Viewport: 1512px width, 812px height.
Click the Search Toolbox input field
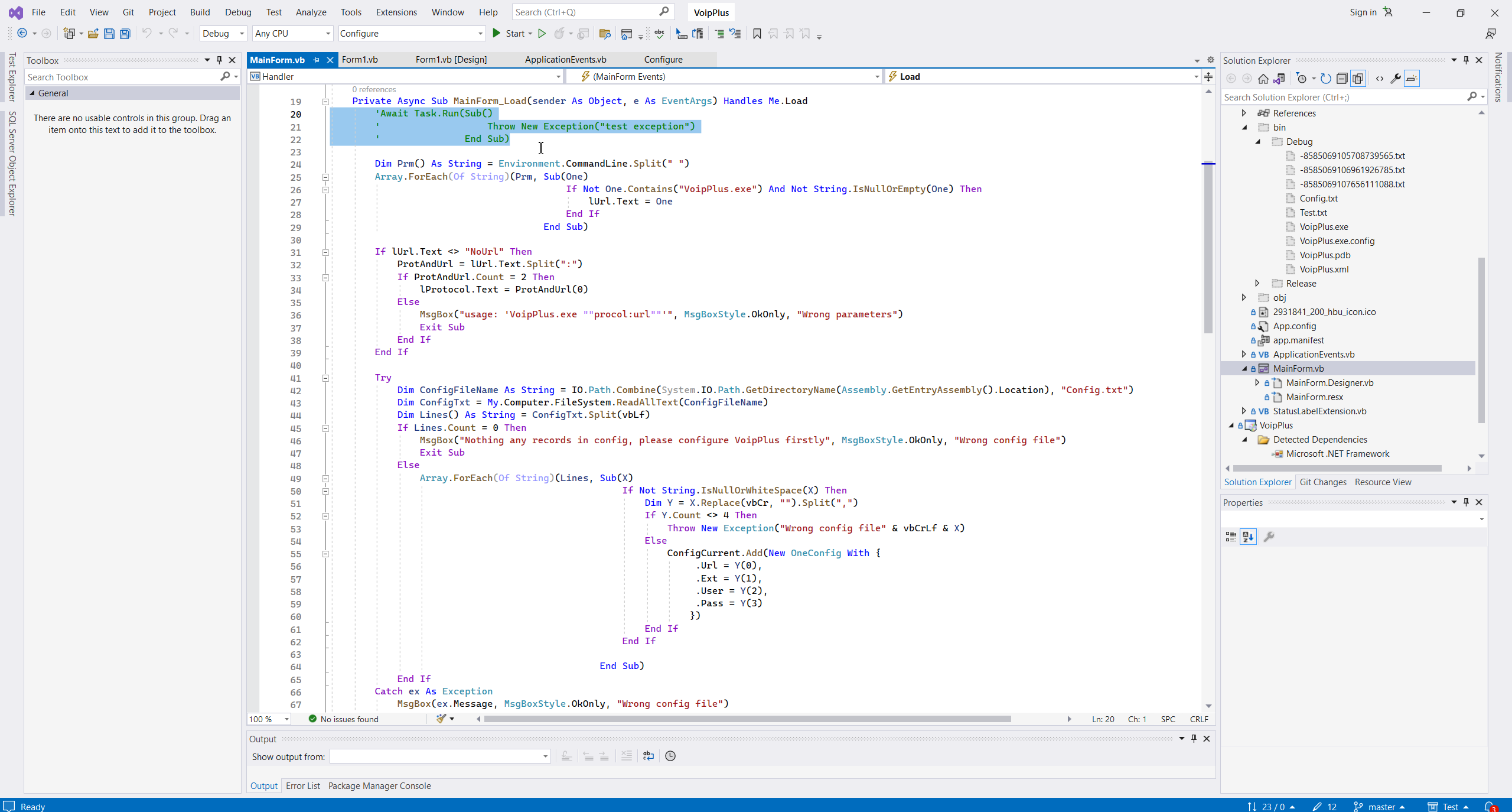(122, 77)
